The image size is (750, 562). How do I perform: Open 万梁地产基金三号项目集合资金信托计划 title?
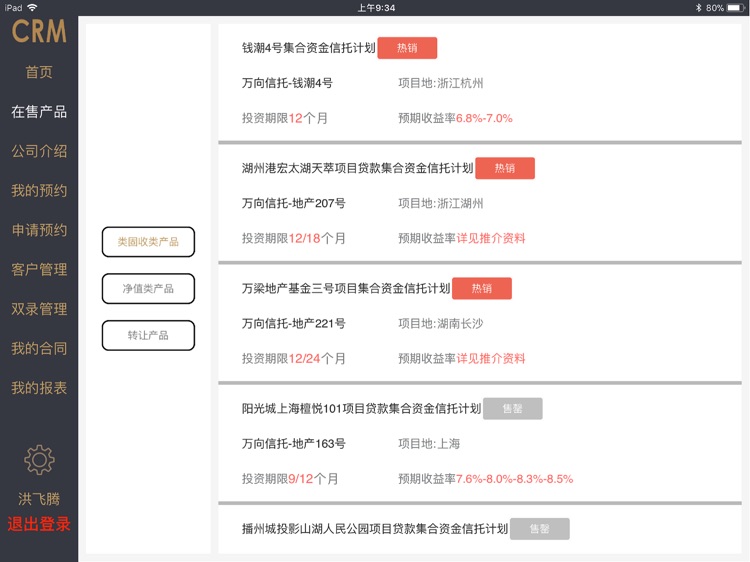(x=346, y=288)
